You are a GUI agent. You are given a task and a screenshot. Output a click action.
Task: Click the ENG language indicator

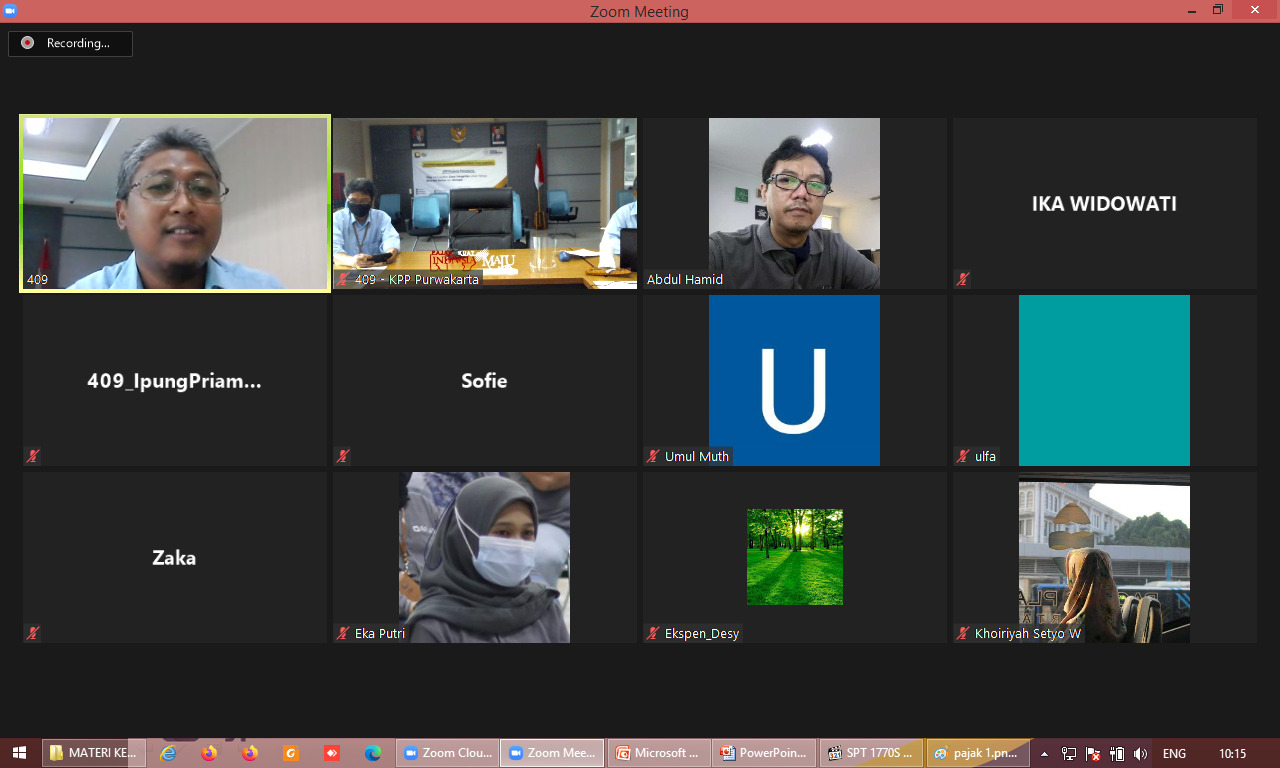(x=1174, y=754)
